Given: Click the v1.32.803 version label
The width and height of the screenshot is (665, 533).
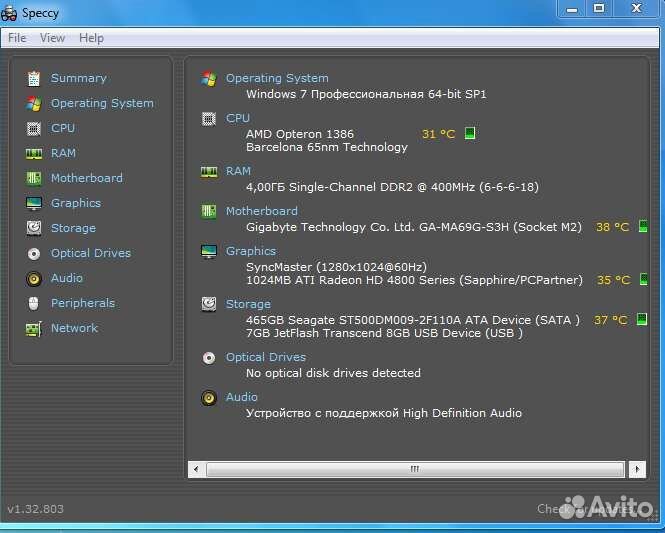Looking at the screenshot, I should tap(36, 509).
